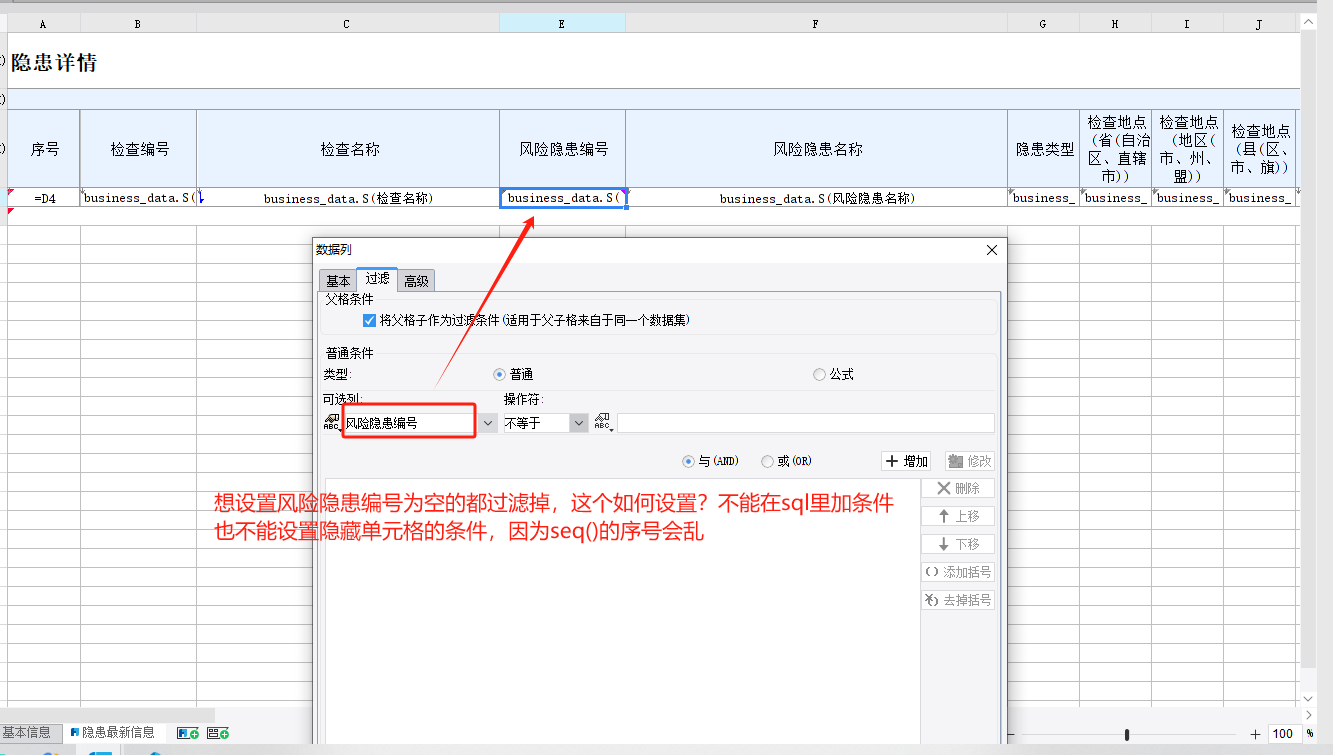Select column C header
This screenshot has height=755, width=1333.
(347, 23)
